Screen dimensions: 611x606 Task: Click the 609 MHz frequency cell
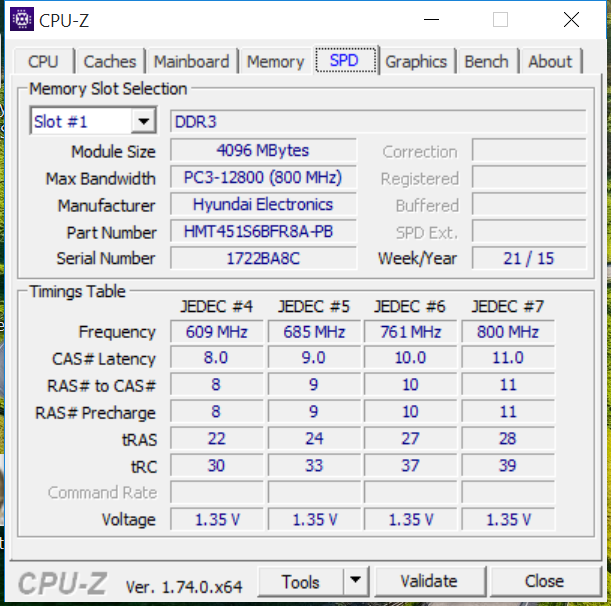coord(217,332)
